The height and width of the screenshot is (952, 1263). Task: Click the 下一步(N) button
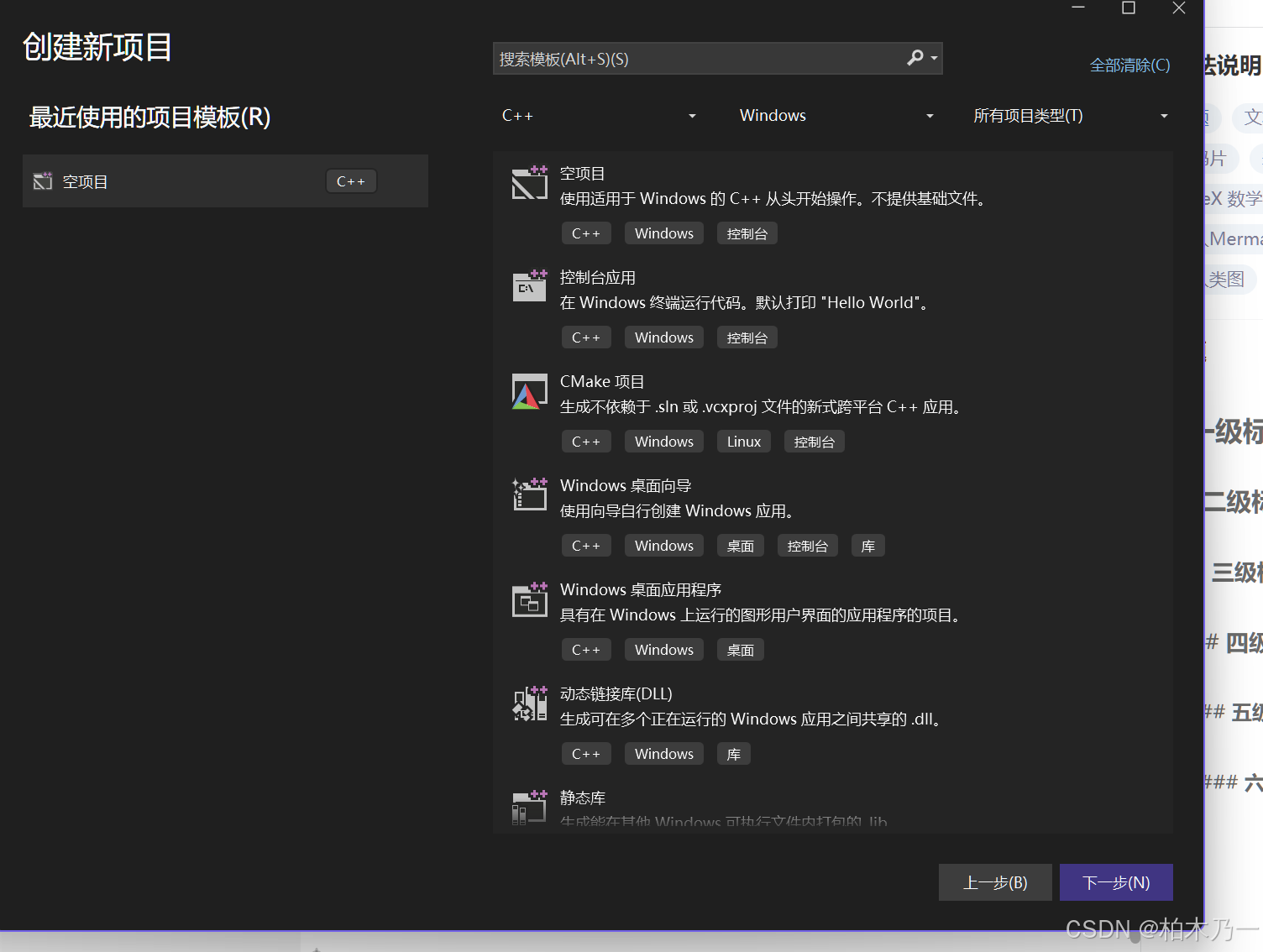[1116, 882]
